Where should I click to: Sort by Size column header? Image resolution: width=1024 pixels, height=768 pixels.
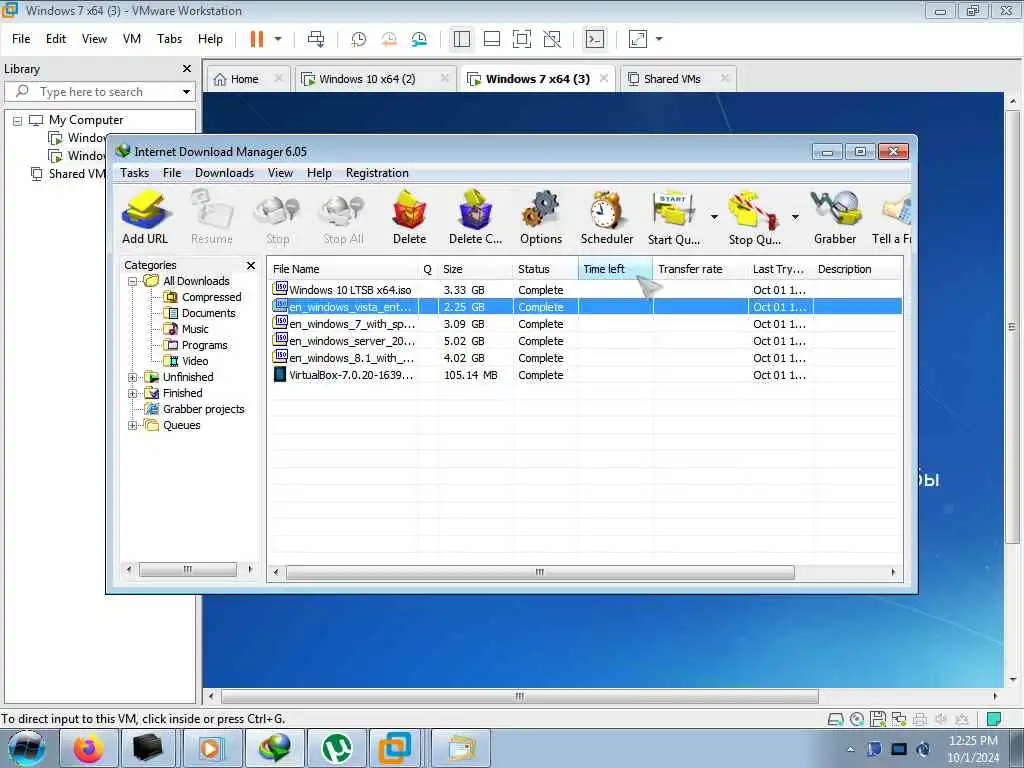(475, 269)
